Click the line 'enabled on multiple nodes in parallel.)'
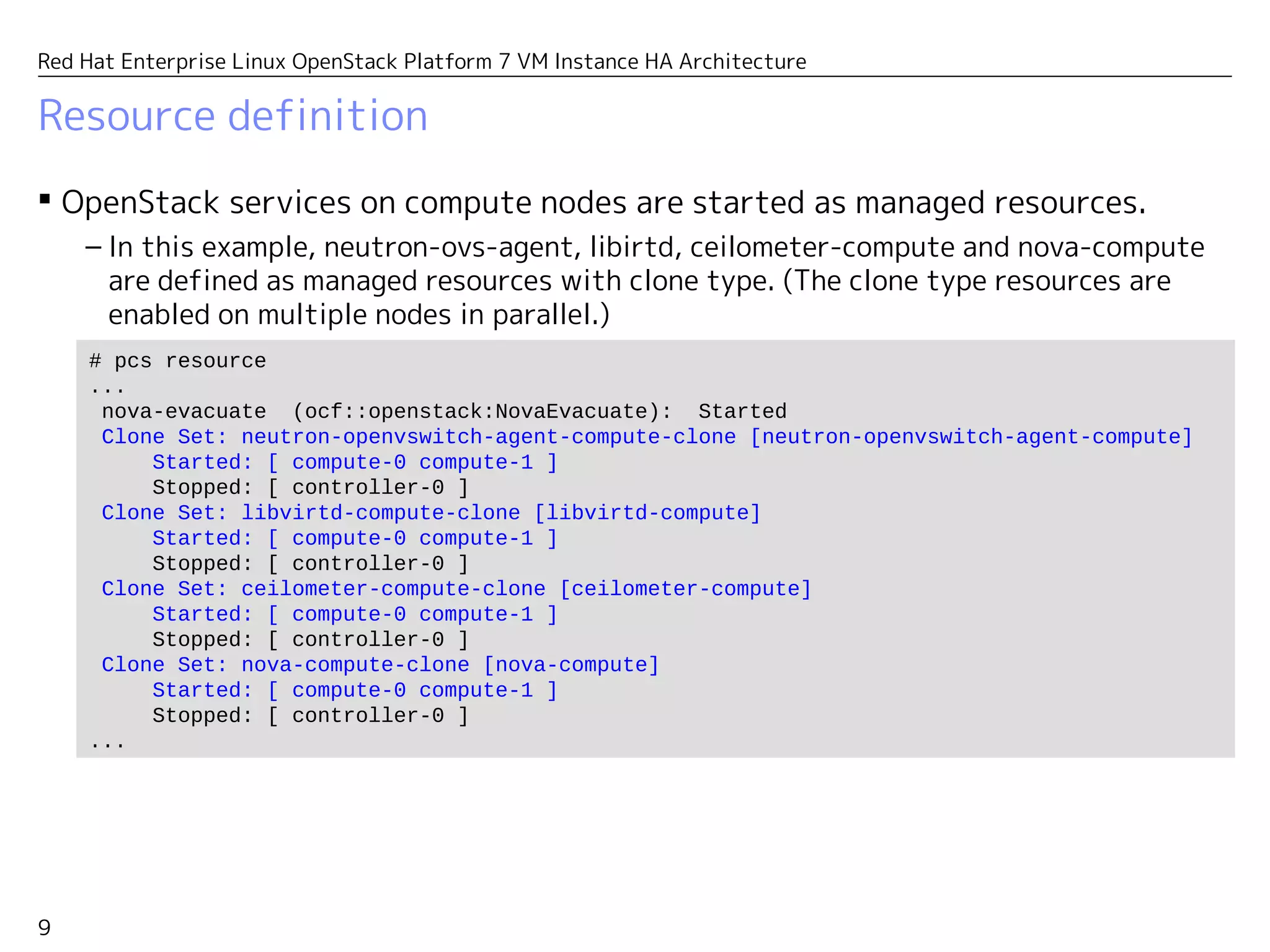This screenshot has height=952, width=1270. (359, 315)
